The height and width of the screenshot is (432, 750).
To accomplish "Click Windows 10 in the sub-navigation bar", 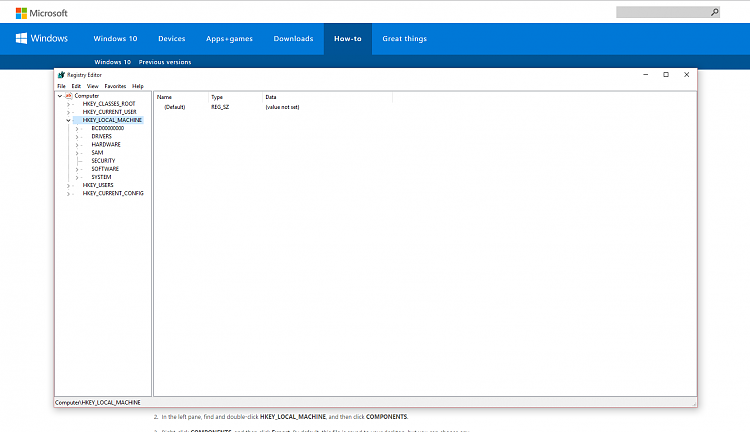I will (x=112, y=62).
